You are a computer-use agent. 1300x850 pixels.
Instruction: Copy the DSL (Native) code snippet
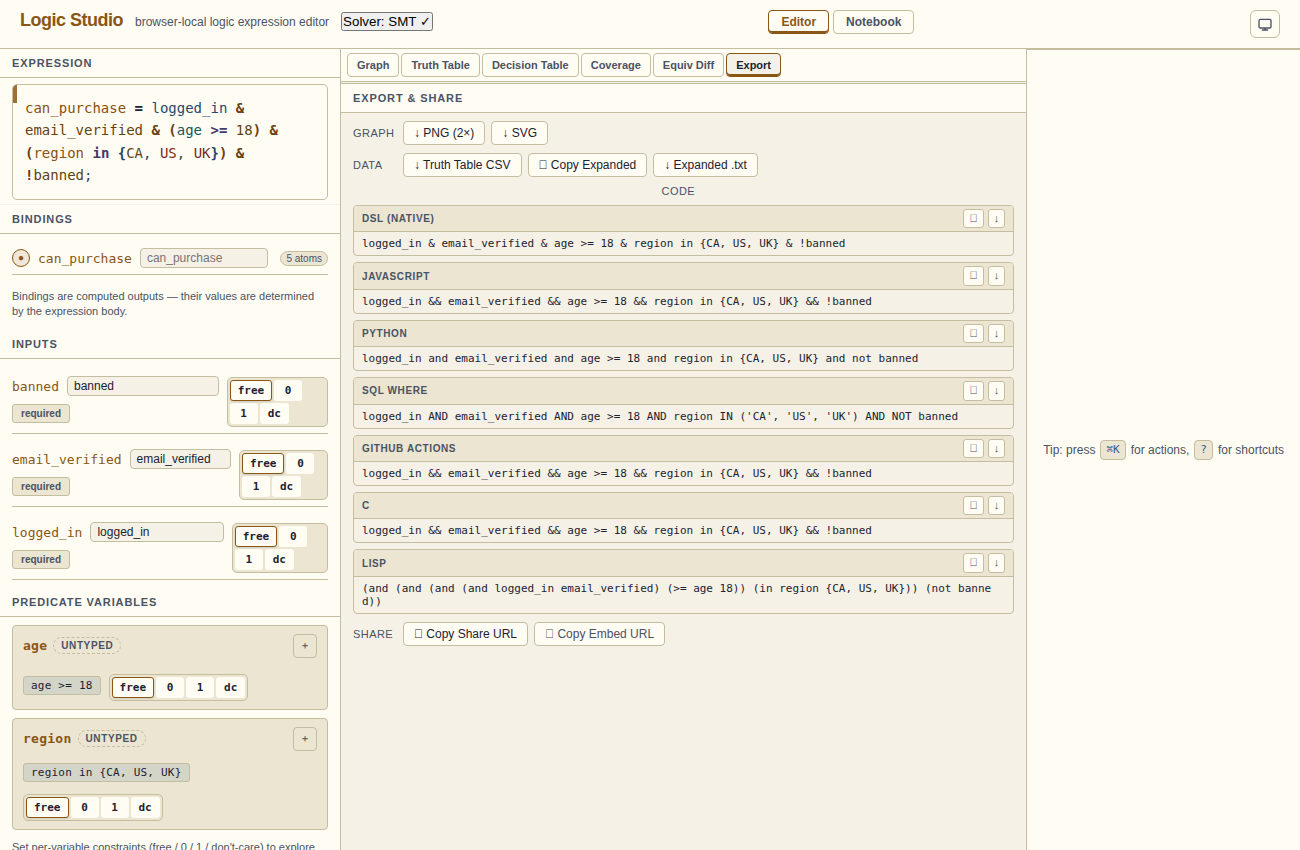click(x=973, y=218)
